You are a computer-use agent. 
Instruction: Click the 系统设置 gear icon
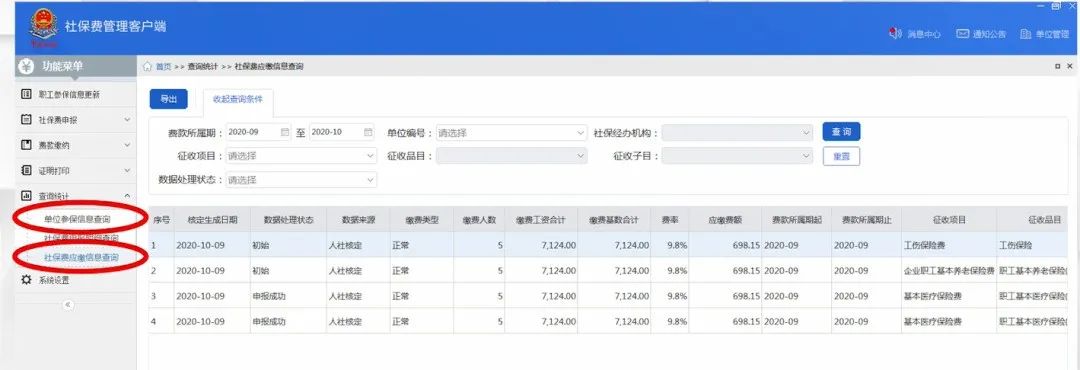26,280
